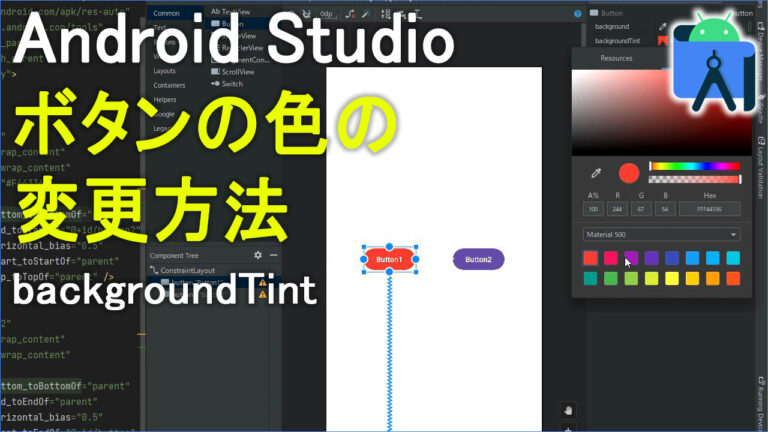
Task: Click the Infer Constraints magic wand icon
Action: coord(366,14)
